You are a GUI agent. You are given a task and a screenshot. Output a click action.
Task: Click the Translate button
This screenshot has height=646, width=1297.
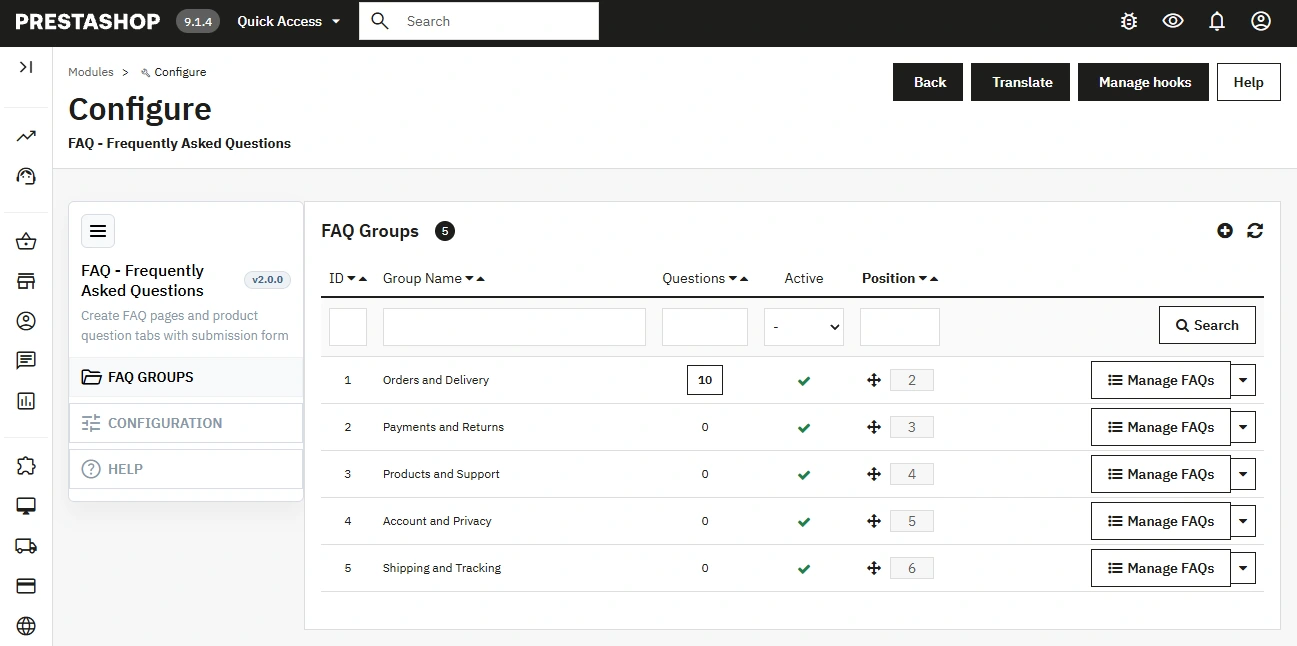click(x=1022, y=82)
